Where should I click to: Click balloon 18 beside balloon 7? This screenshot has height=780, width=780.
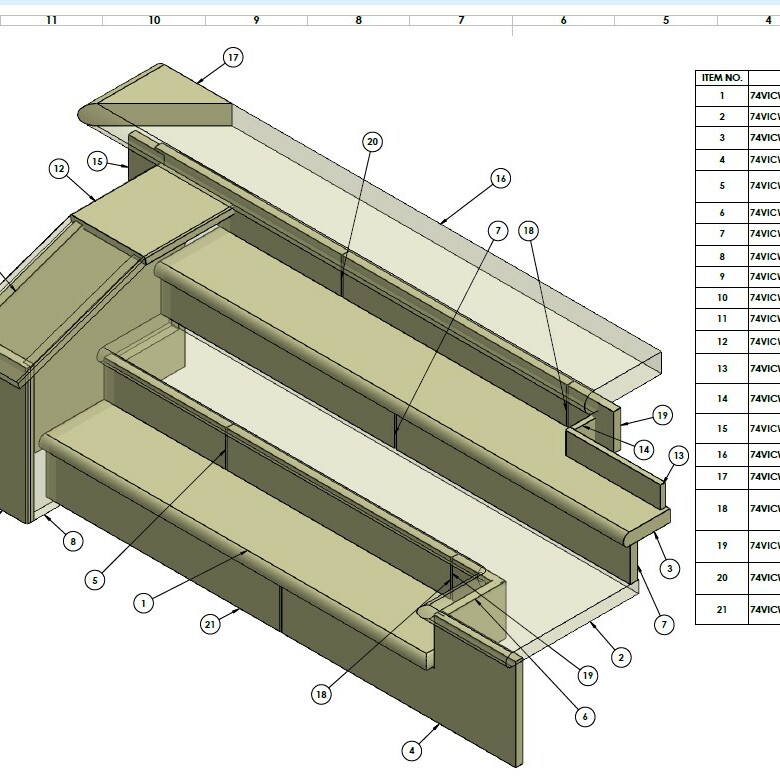[x=528, y=231]
